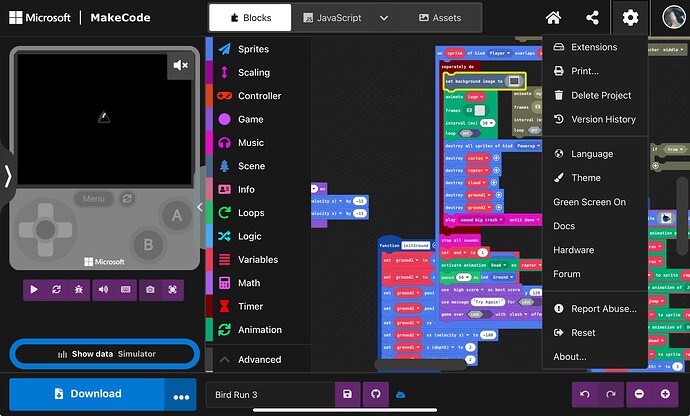Select Report Abuse in the menu
690x416 pixels.
pyautogui.click(x=595, y=309)
